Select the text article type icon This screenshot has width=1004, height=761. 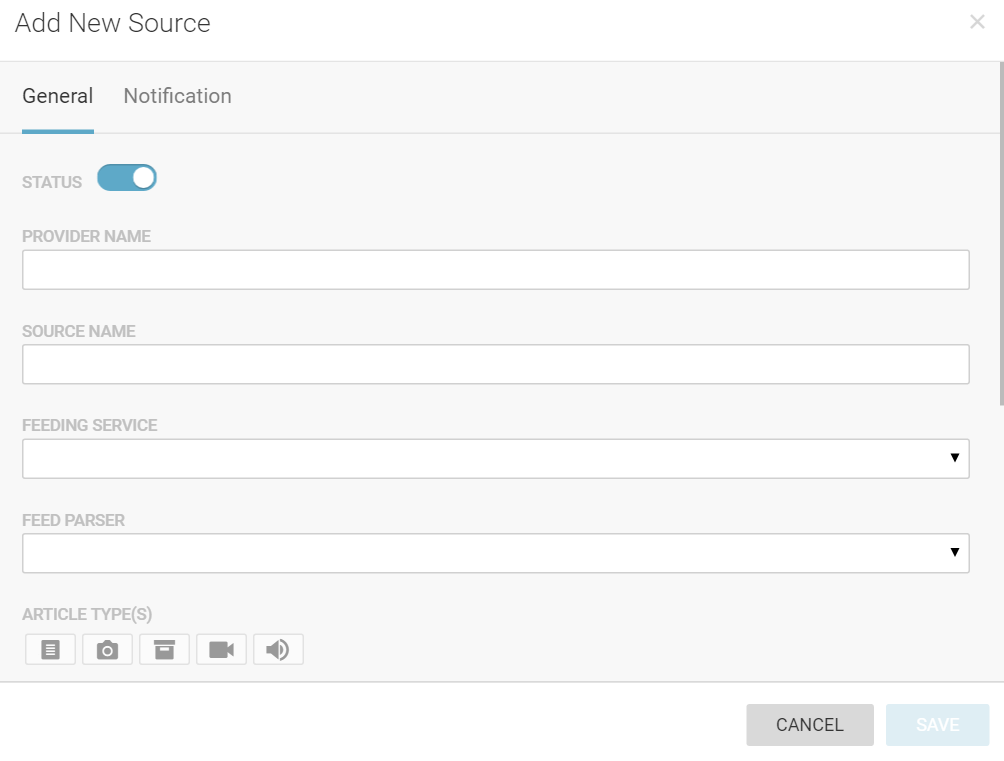(x=51, y=650)
